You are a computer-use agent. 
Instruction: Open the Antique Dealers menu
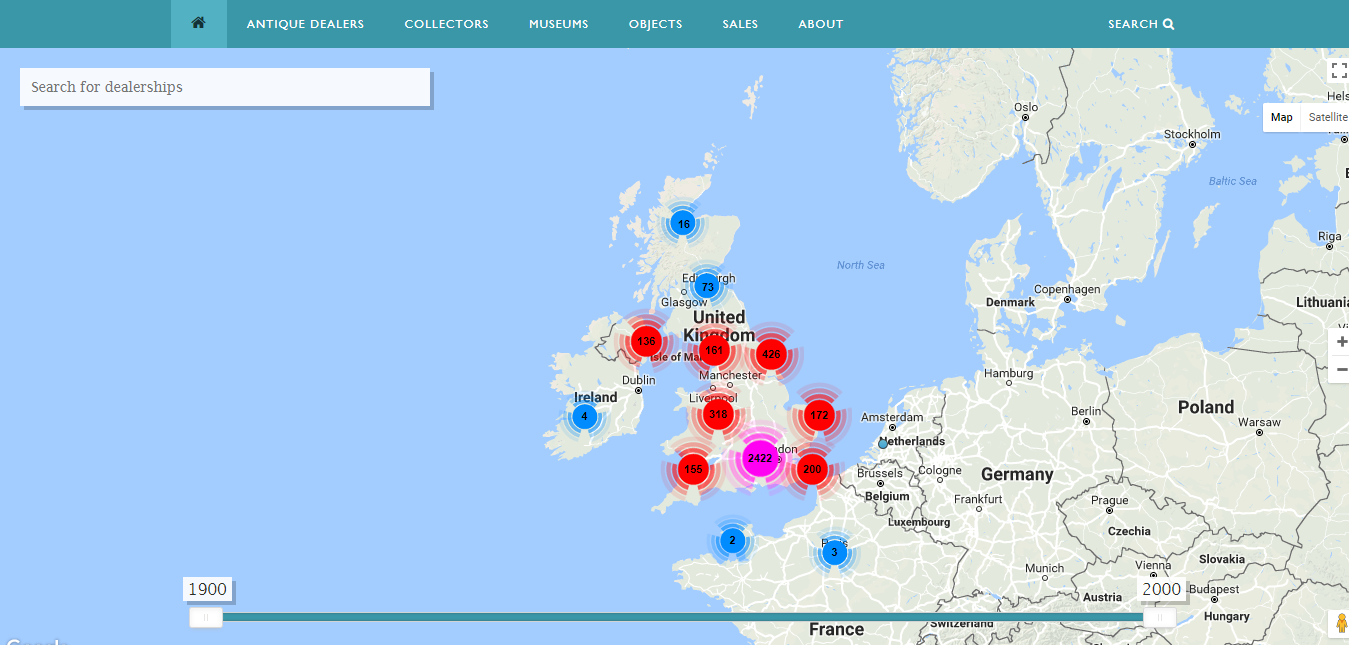(x=305, y=24)
